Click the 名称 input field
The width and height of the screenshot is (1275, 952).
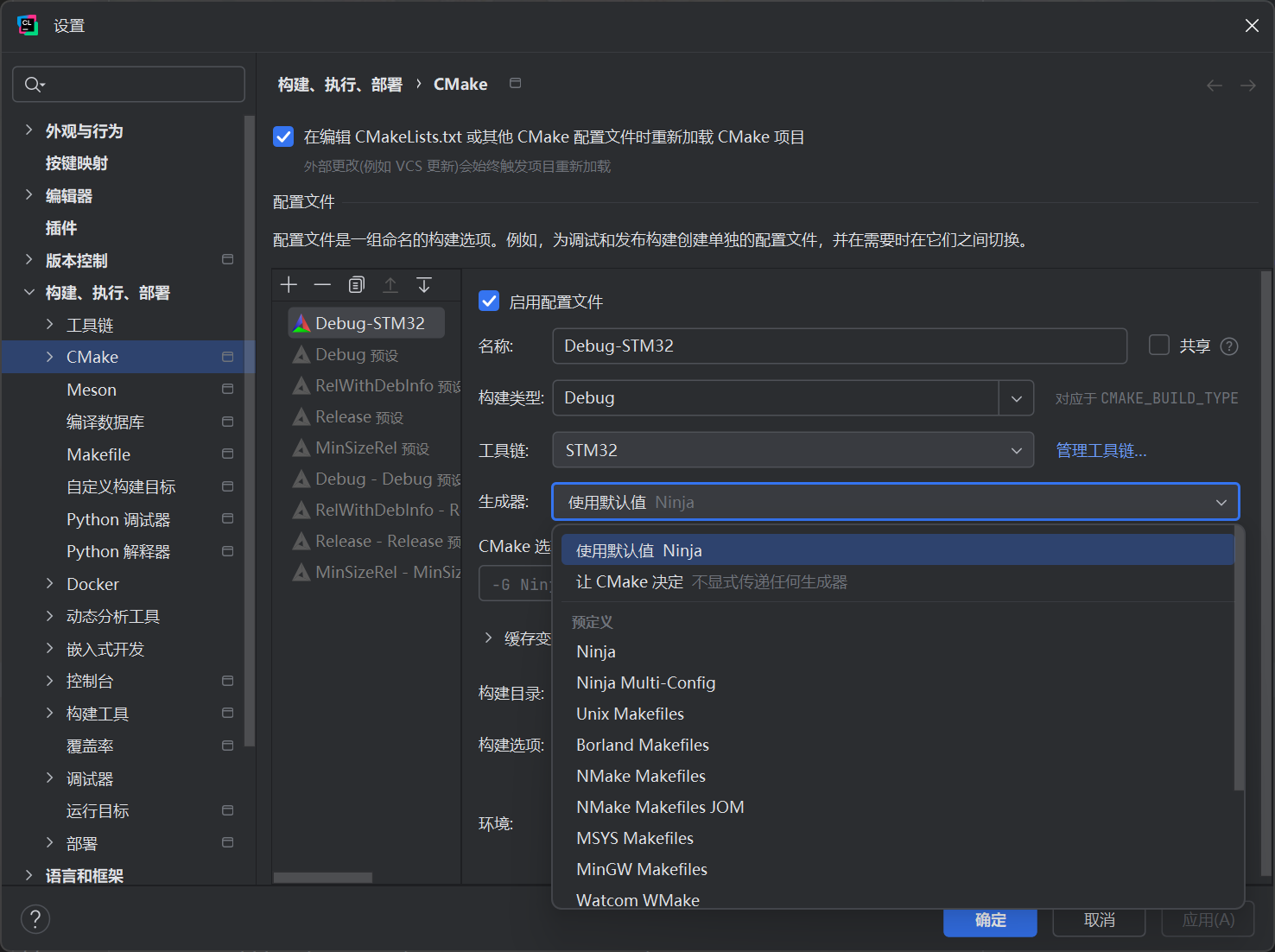click(840, 346)
